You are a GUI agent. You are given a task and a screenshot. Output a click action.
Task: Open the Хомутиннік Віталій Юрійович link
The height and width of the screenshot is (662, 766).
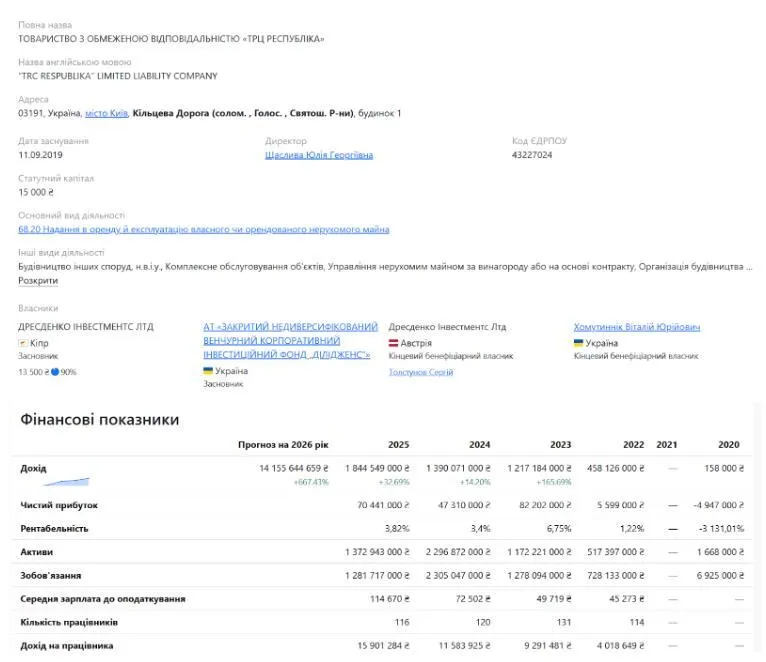[637, 327]
